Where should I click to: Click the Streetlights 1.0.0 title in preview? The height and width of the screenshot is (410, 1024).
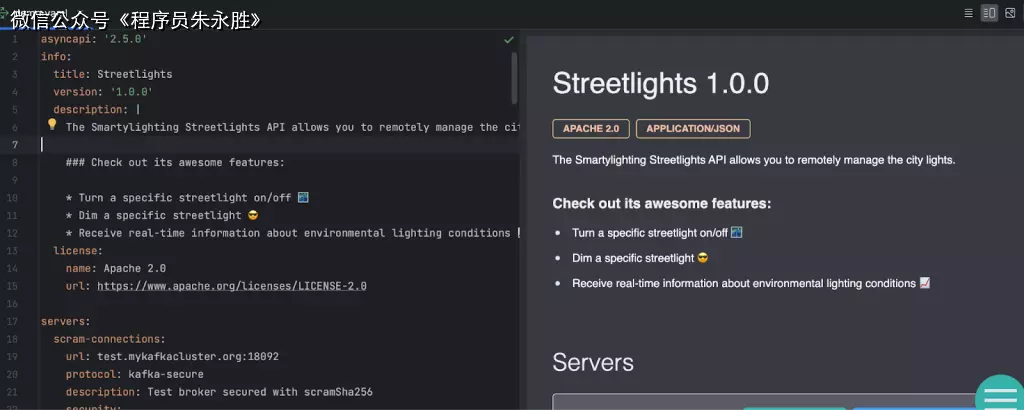[661, 84]
